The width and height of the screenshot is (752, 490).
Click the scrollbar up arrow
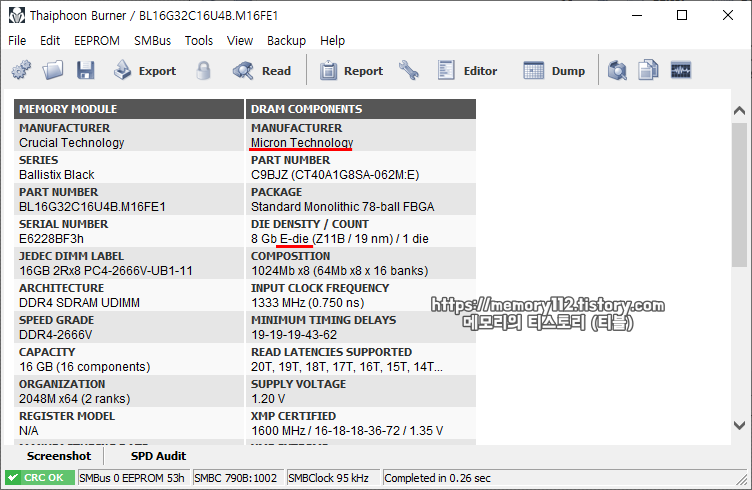pos(739,111)
